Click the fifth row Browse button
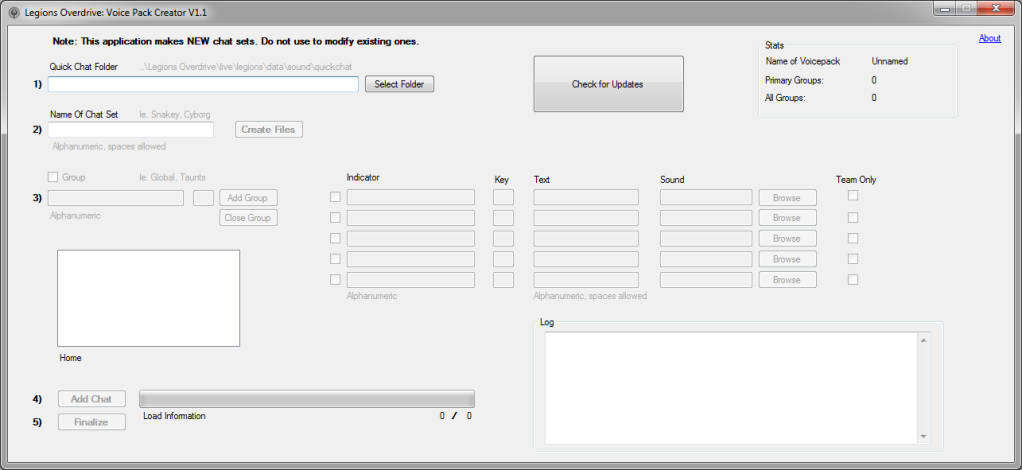The image size is (1022, 470). [787, 280]
